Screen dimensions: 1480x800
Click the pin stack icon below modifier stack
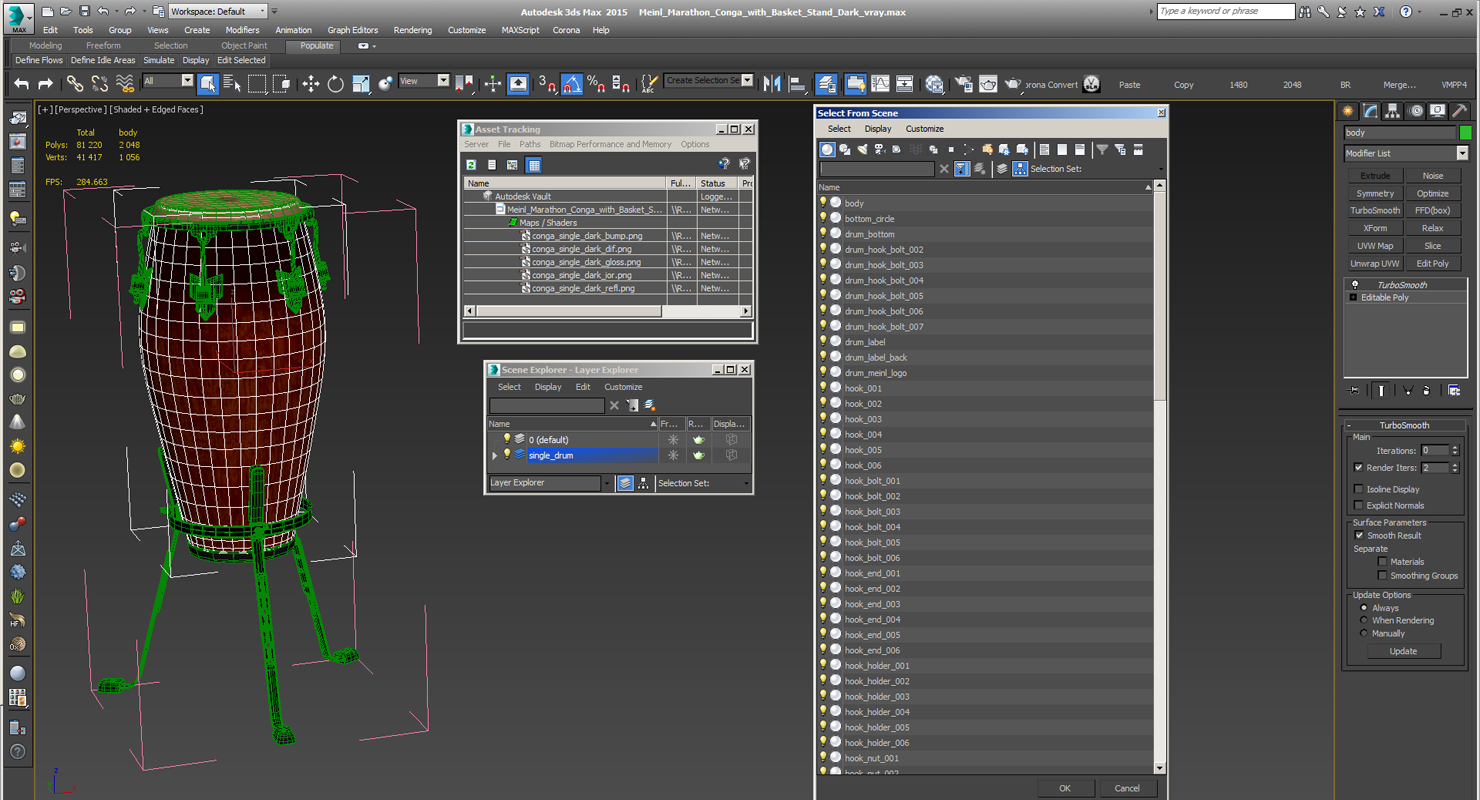pyautogui.click(x=1354, y=390)
